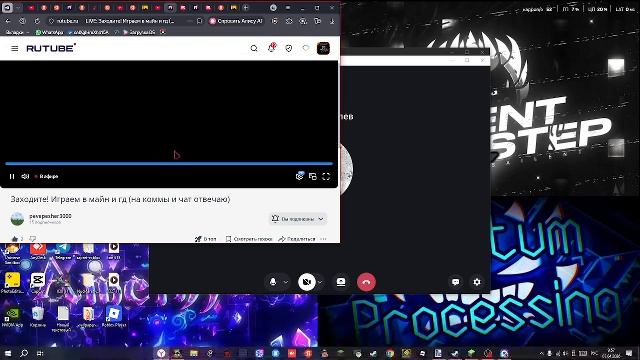Open Windows Start menu

(x=7, y=353)
